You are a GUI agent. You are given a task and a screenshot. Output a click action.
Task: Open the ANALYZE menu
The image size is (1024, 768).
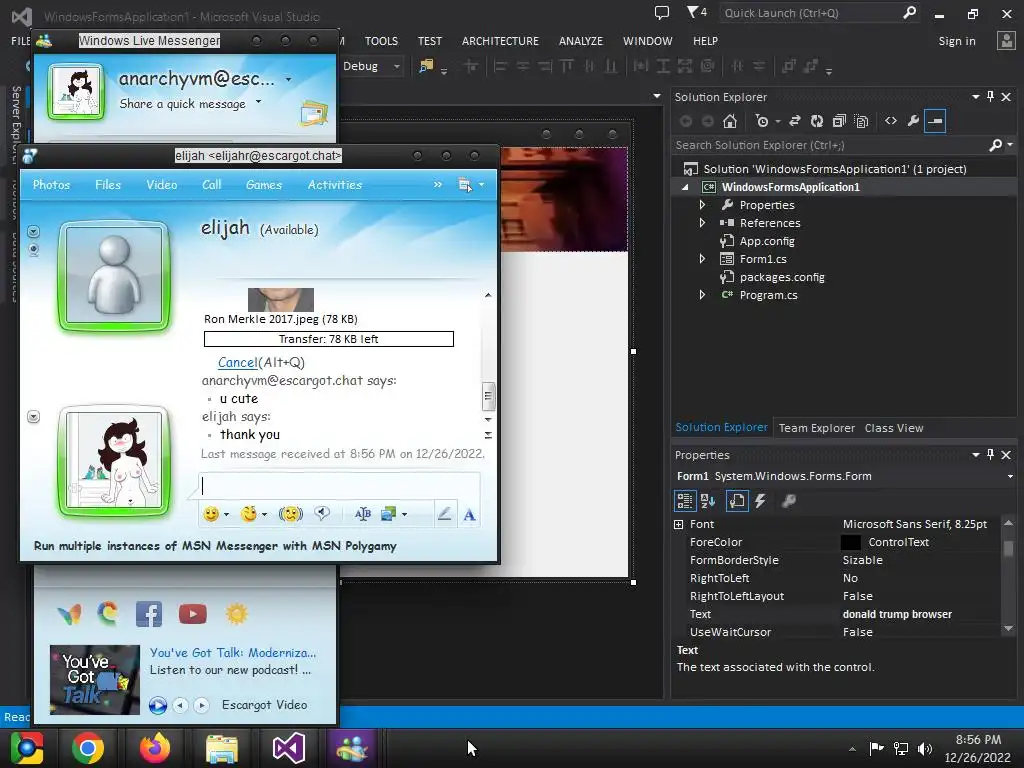[581, 41]
